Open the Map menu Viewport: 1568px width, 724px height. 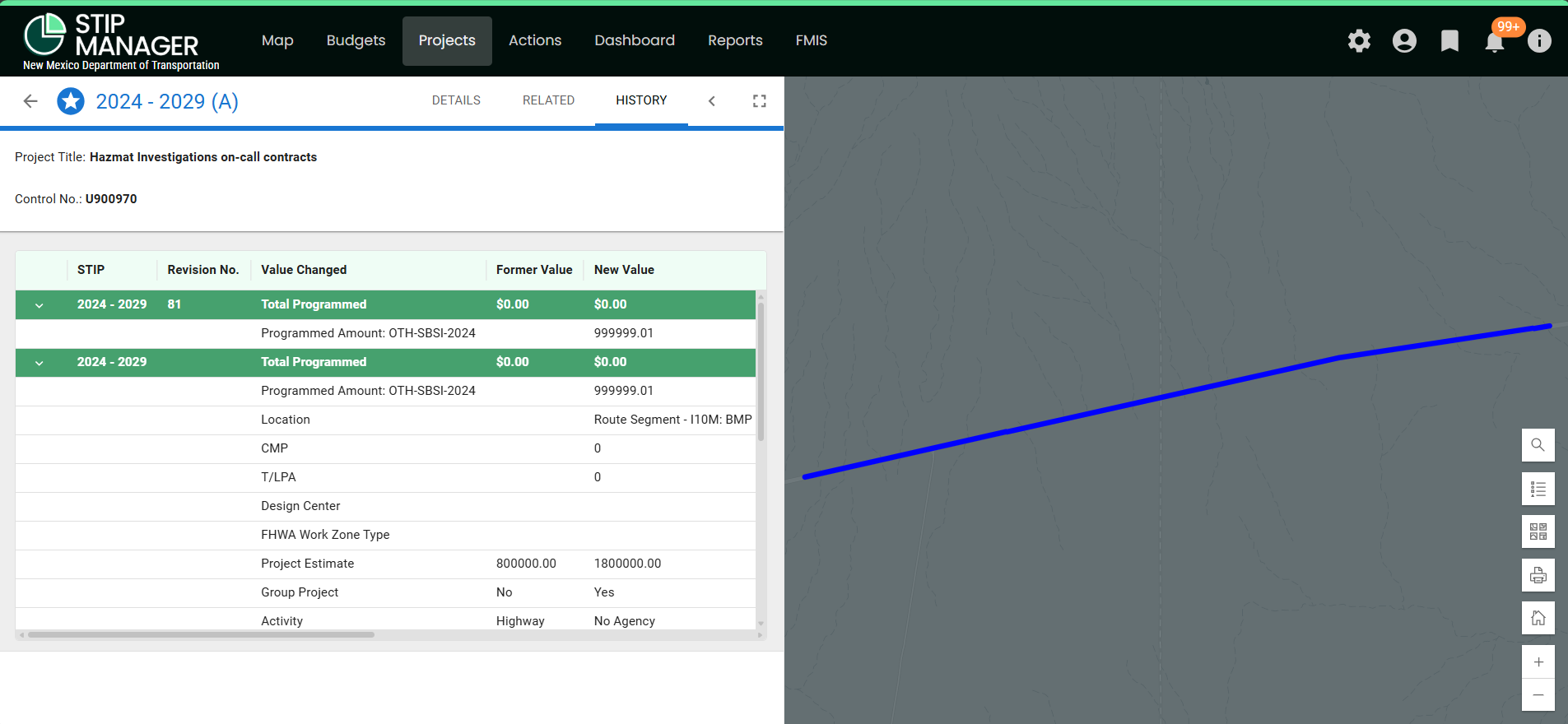tap(277, 40)
